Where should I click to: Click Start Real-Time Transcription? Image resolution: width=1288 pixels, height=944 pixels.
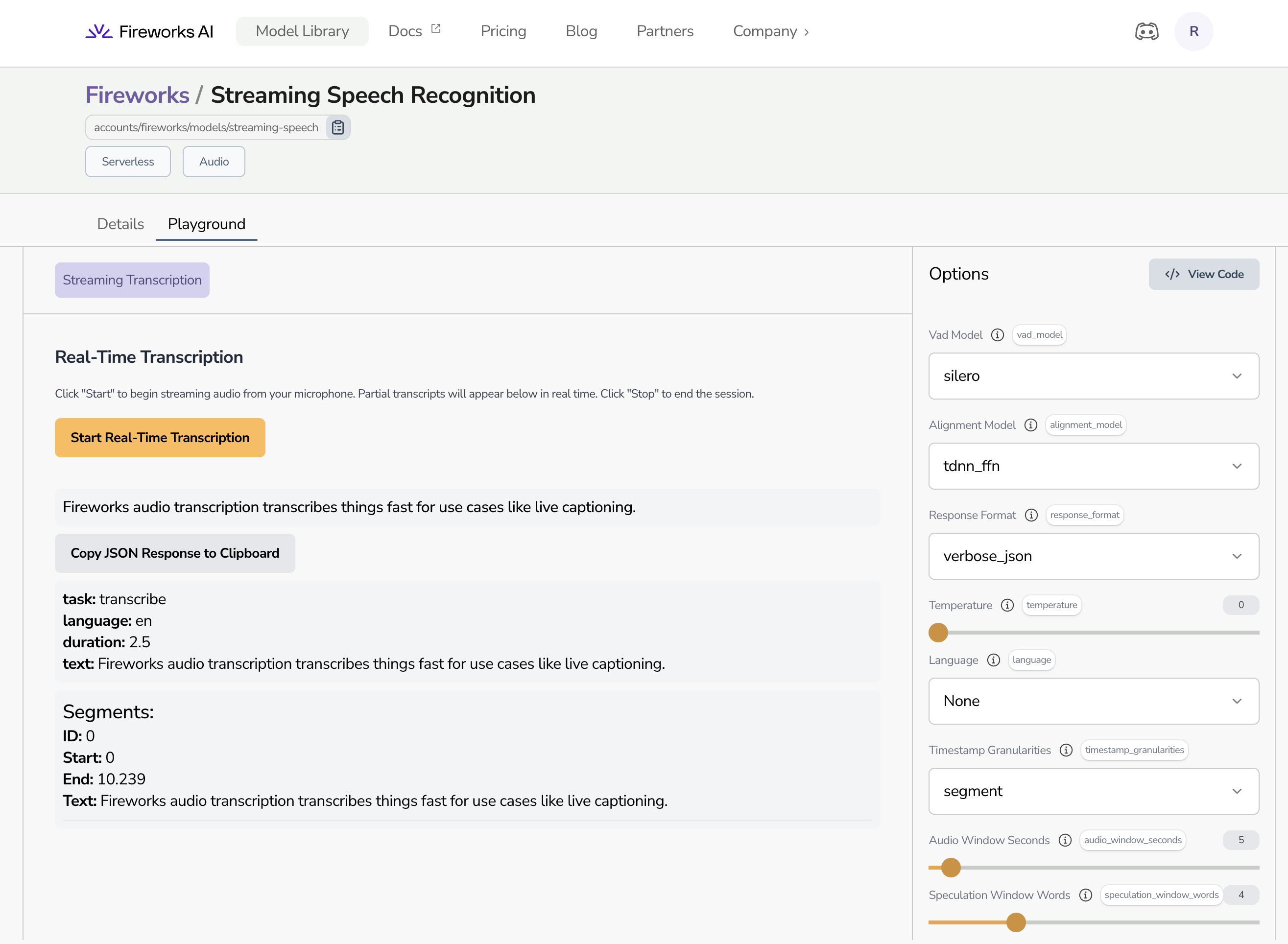pyautogui.click(x=160, y=438)
